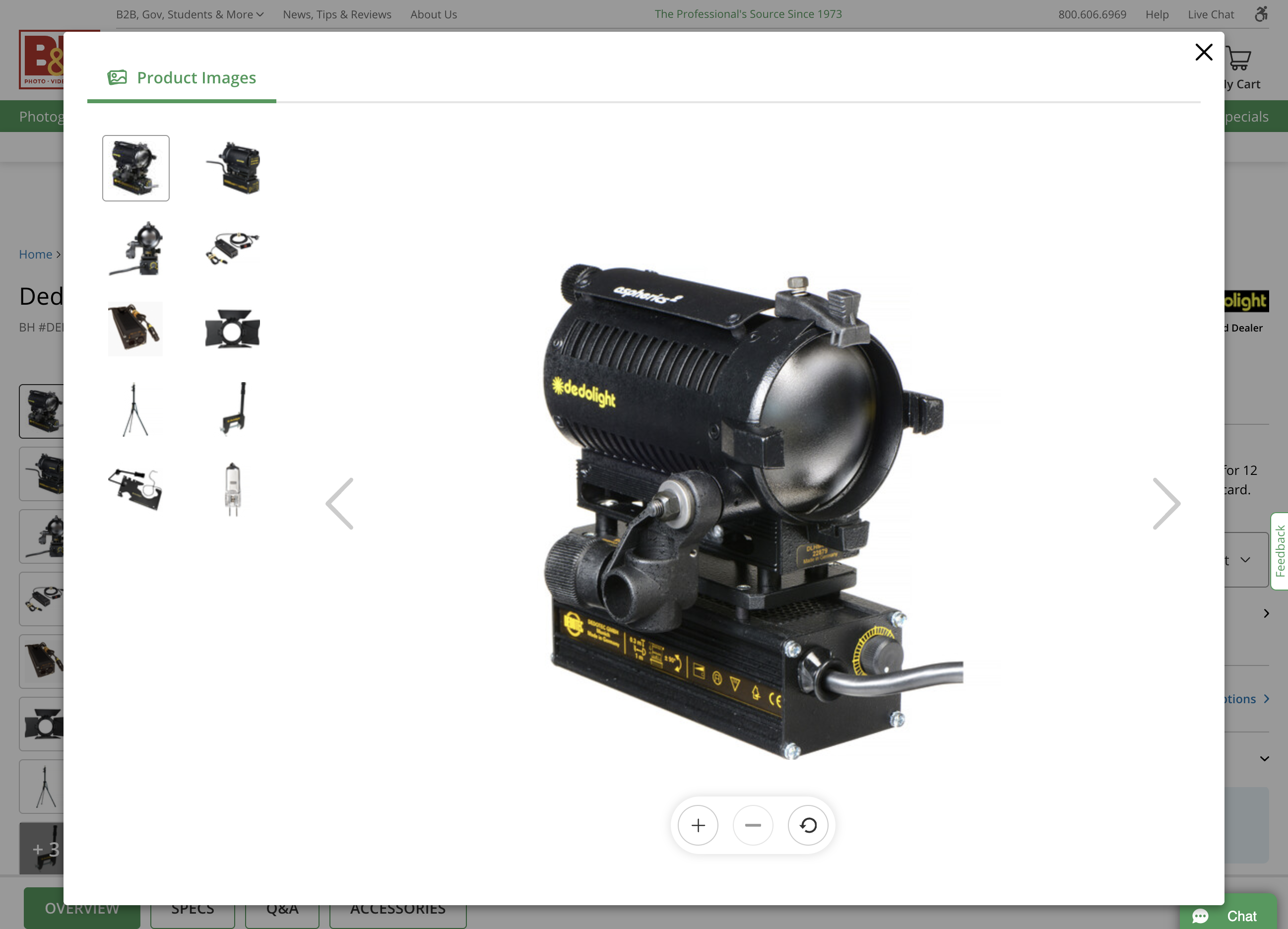
Task: Close the Product Images dialog
Action: [x=1203, y=52]
